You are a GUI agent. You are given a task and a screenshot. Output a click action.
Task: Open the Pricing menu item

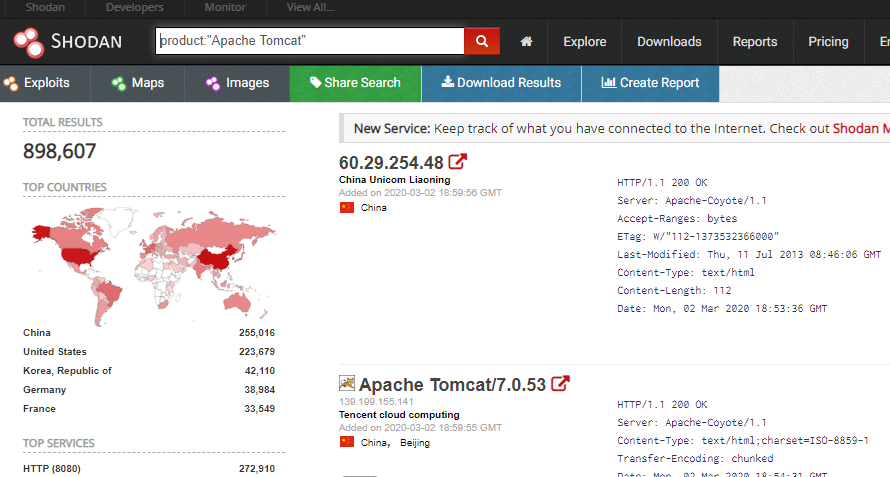coord(827,42)
